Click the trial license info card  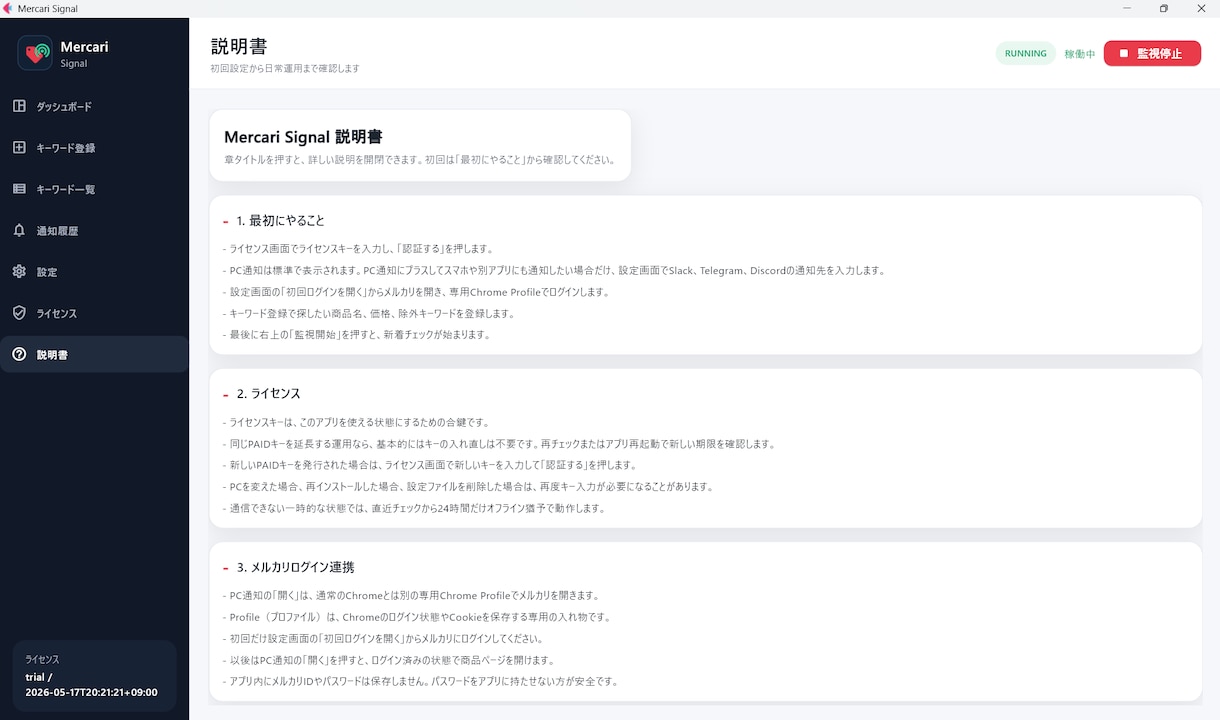tap(94, 676)
